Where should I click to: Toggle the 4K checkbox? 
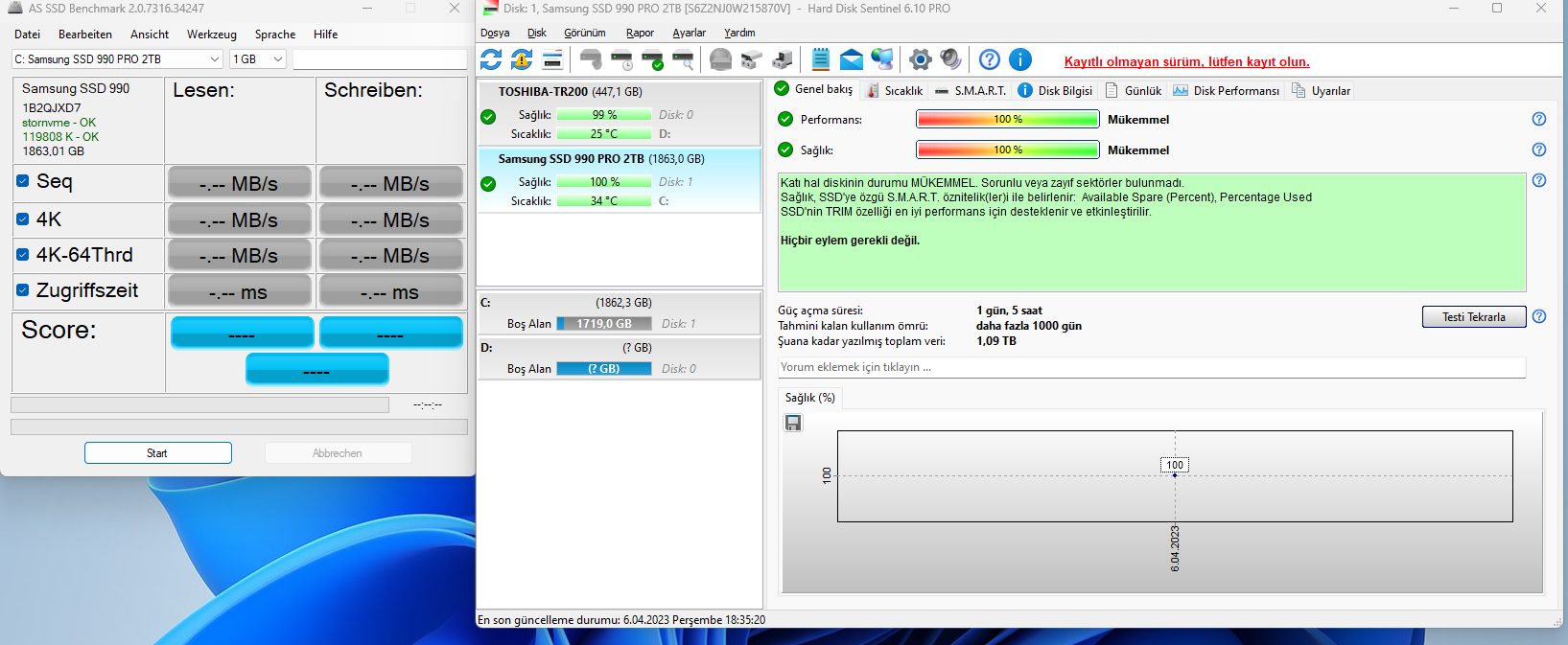23,219
